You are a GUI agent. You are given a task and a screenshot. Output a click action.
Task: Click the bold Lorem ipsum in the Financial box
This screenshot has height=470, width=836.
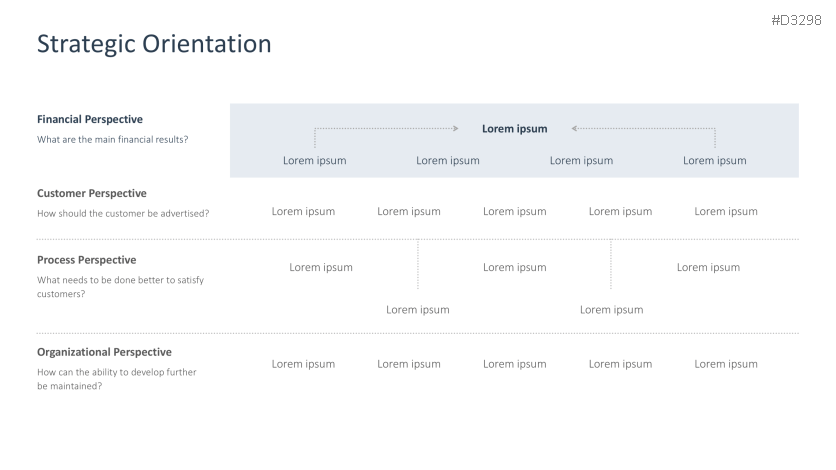click(515, 128)
